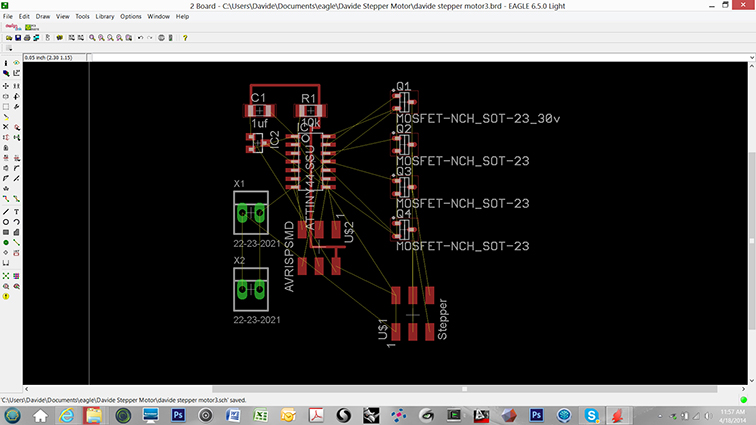Open the Display layers tool
756x425 pixels.
coord(6,73)
